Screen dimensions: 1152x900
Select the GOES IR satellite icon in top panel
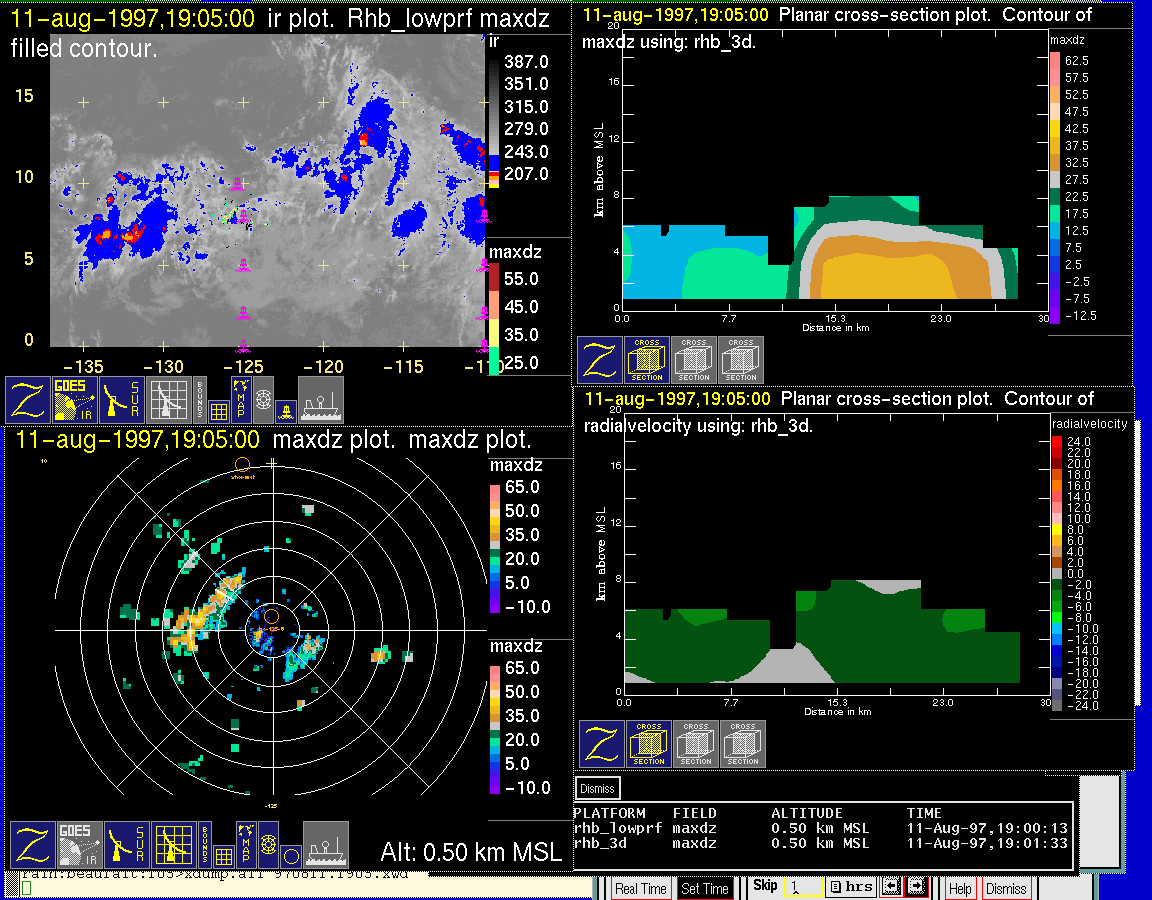76,399
